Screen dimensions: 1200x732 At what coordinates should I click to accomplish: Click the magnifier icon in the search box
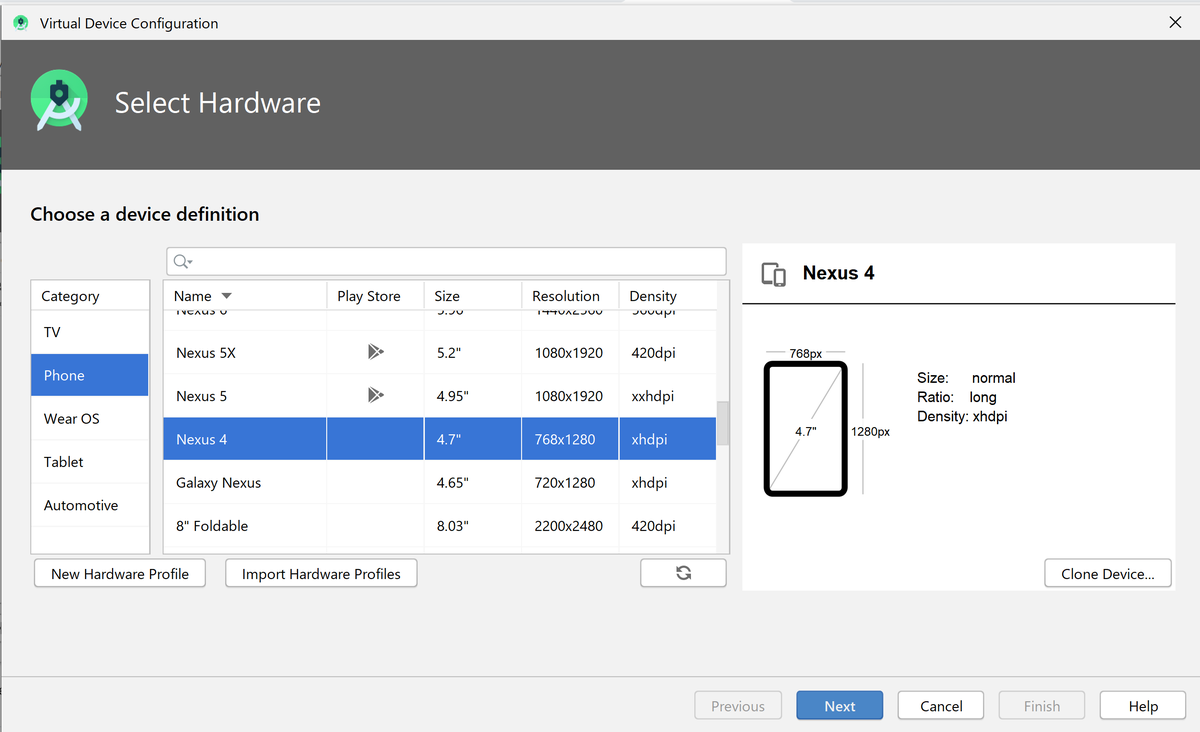coord(180,260)
